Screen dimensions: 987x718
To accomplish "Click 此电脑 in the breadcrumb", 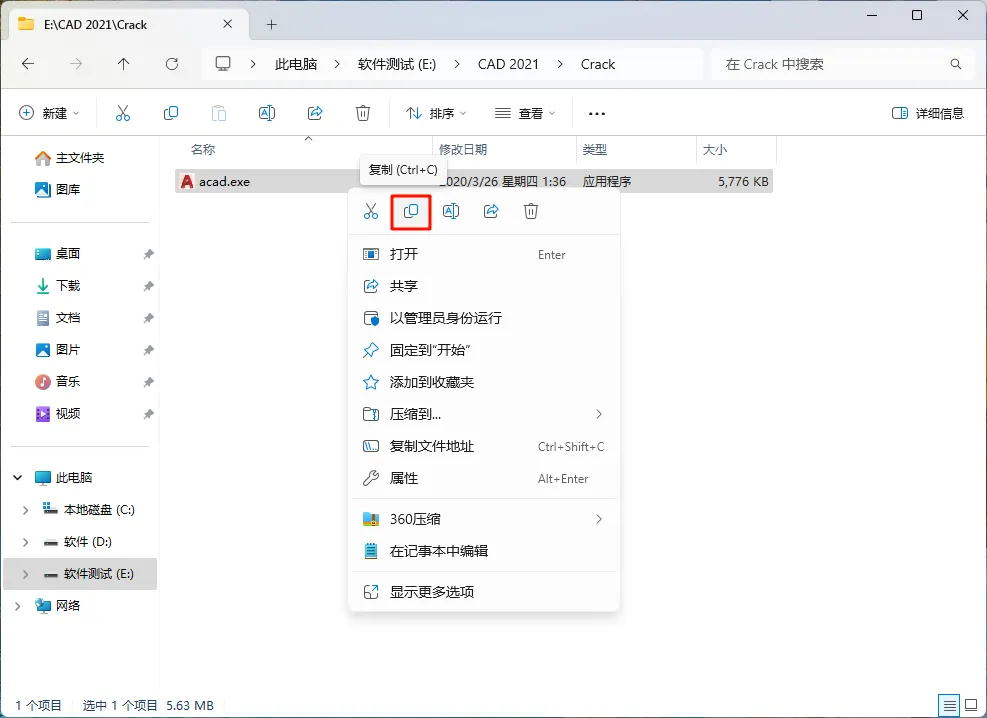I will 296,64.
